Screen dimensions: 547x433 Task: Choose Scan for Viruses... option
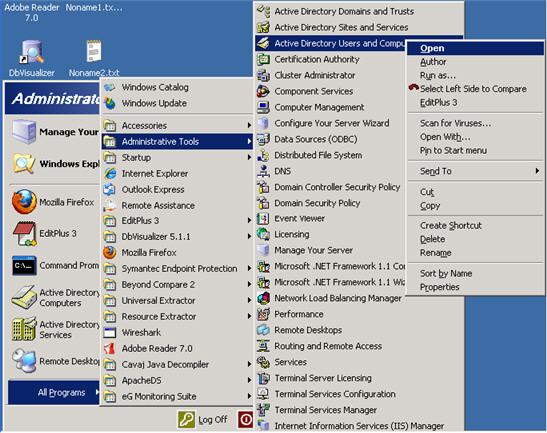click(475, 123)
